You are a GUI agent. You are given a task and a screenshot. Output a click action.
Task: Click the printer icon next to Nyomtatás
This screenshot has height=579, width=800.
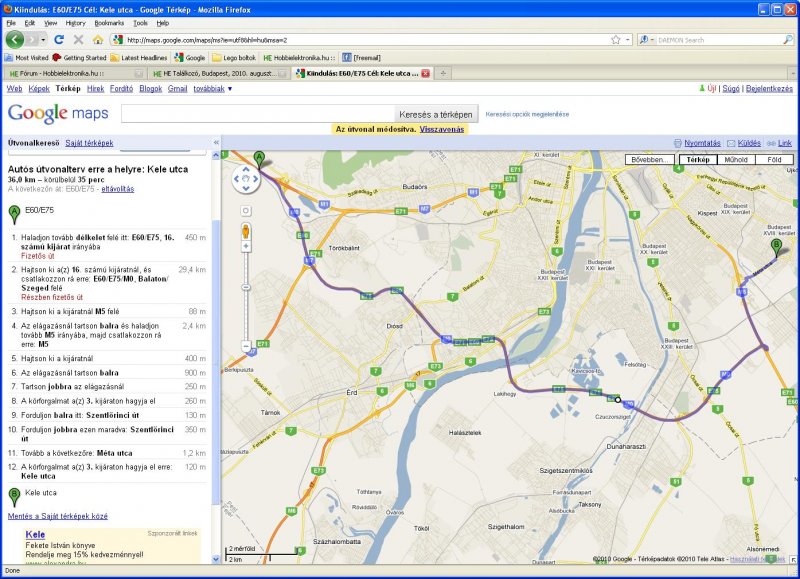[678, 143]
